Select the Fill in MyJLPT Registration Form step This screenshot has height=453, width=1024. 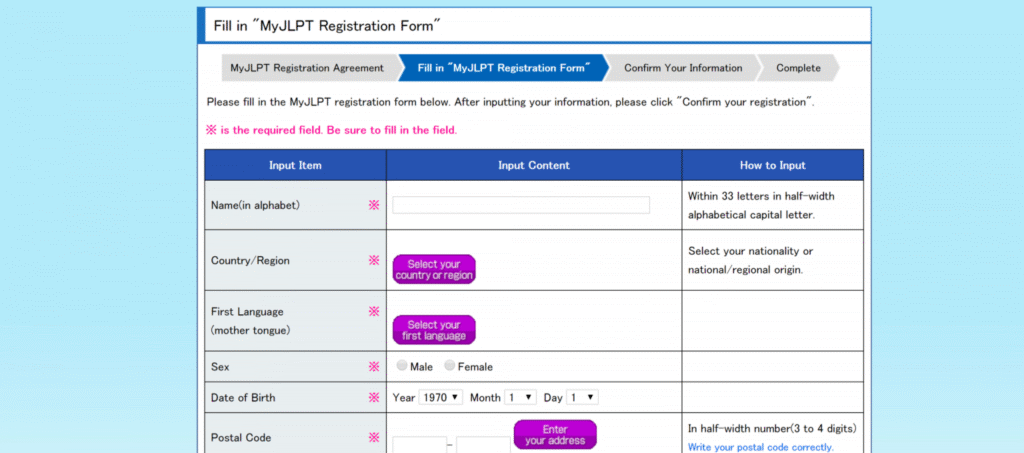pos(504,68)
